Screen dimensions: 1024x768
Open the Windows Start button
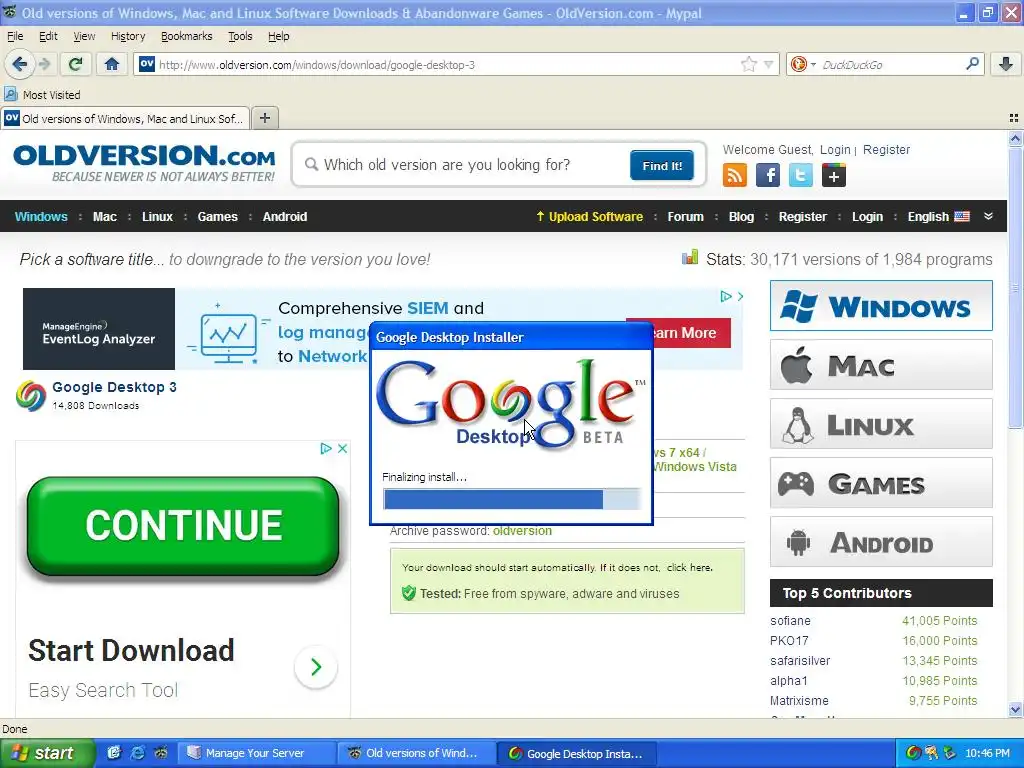point(47,753)
